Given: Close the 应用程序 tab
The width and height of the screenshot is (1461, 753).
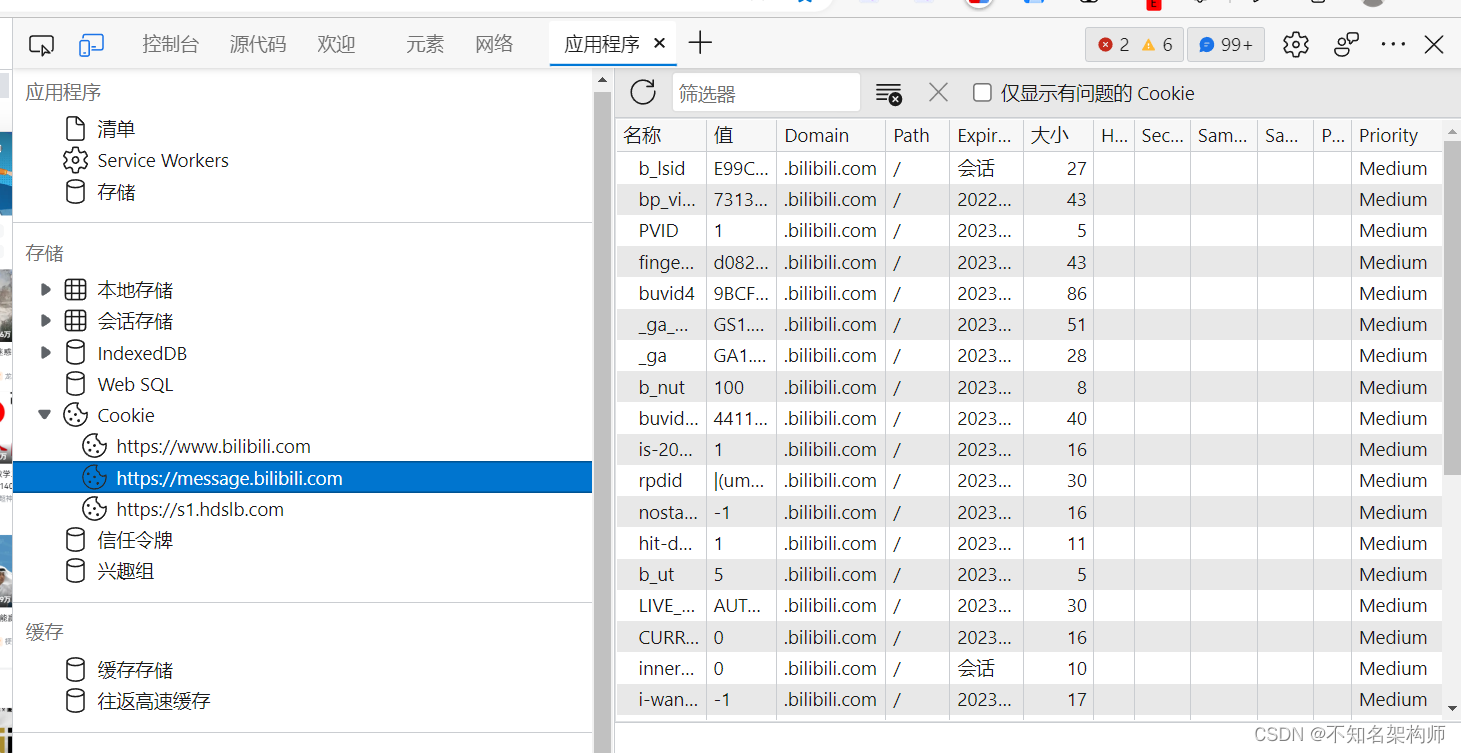Looking at the screenshot, I should [x=659, y=43].
